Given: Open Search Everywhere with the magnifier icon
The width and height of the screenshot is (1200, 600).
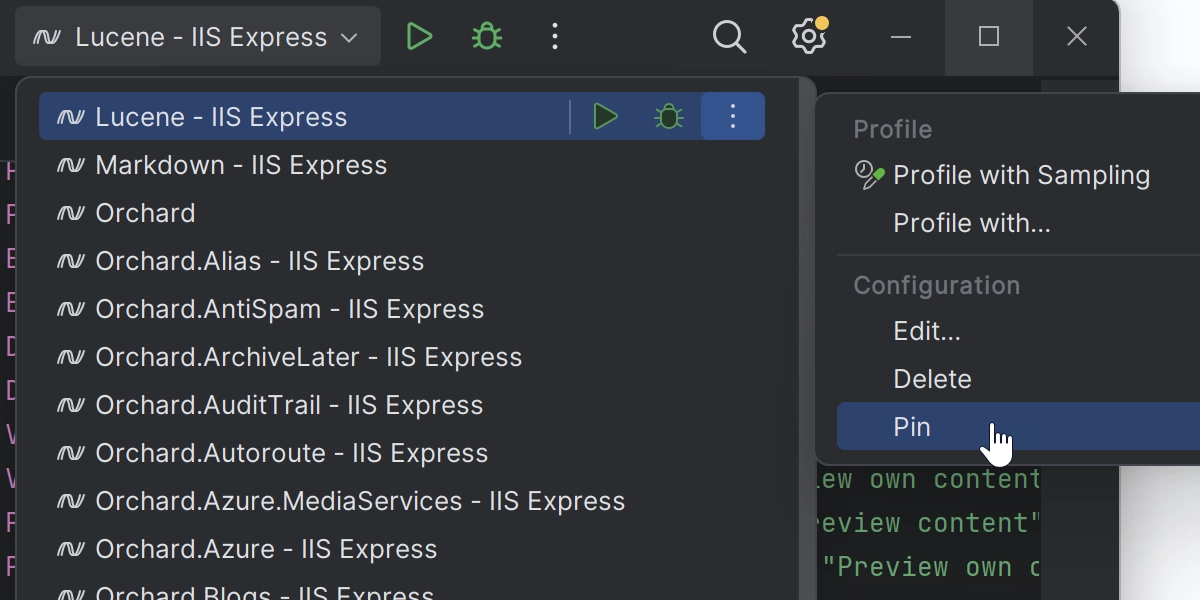Looking at the screenshot, I should coord(730,37).
